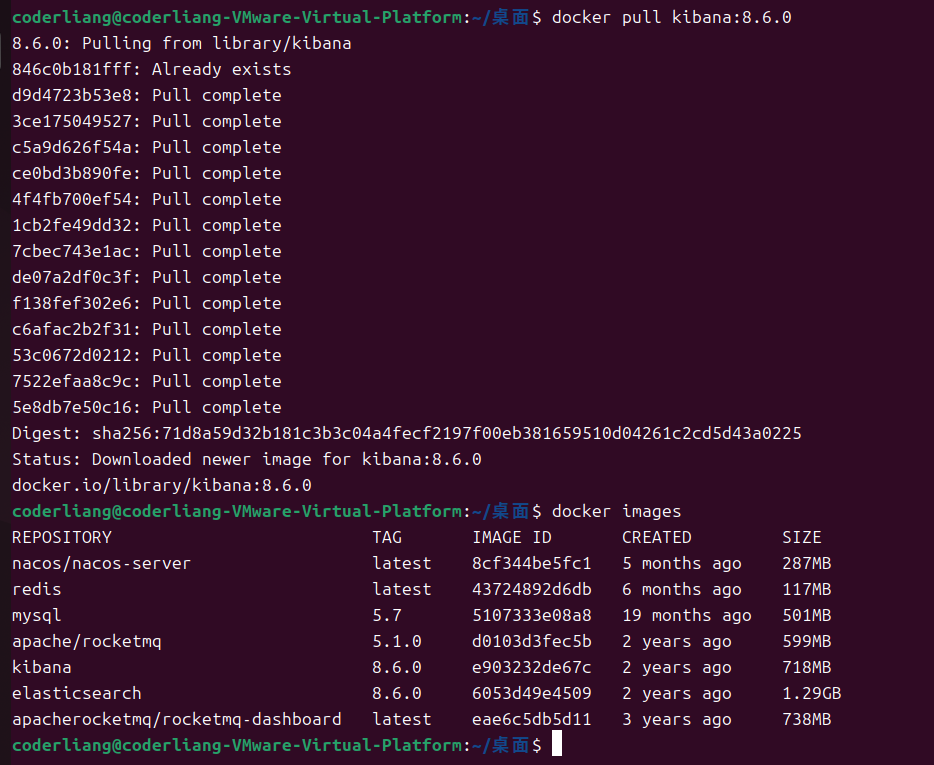The image size is (934, 765).
Task: Click '19 months ago' in the mysql row
Action: click(x=687, y=615)
